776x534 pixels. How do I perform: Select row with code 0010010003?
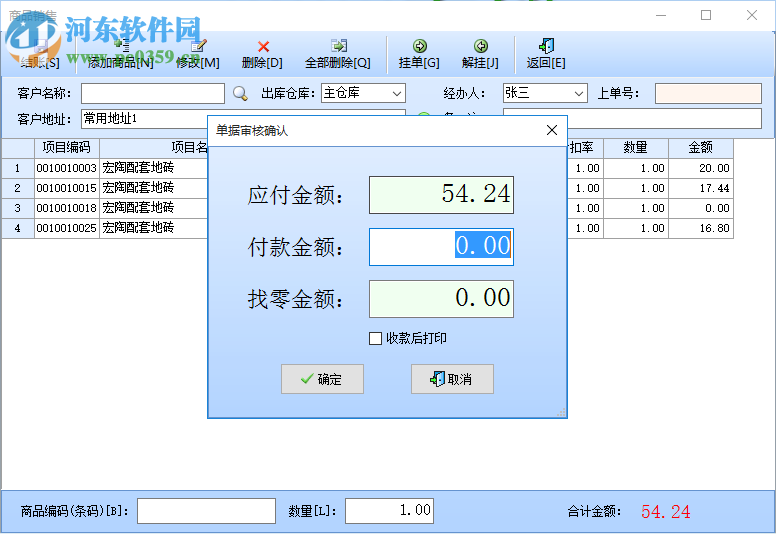(66, 168)
